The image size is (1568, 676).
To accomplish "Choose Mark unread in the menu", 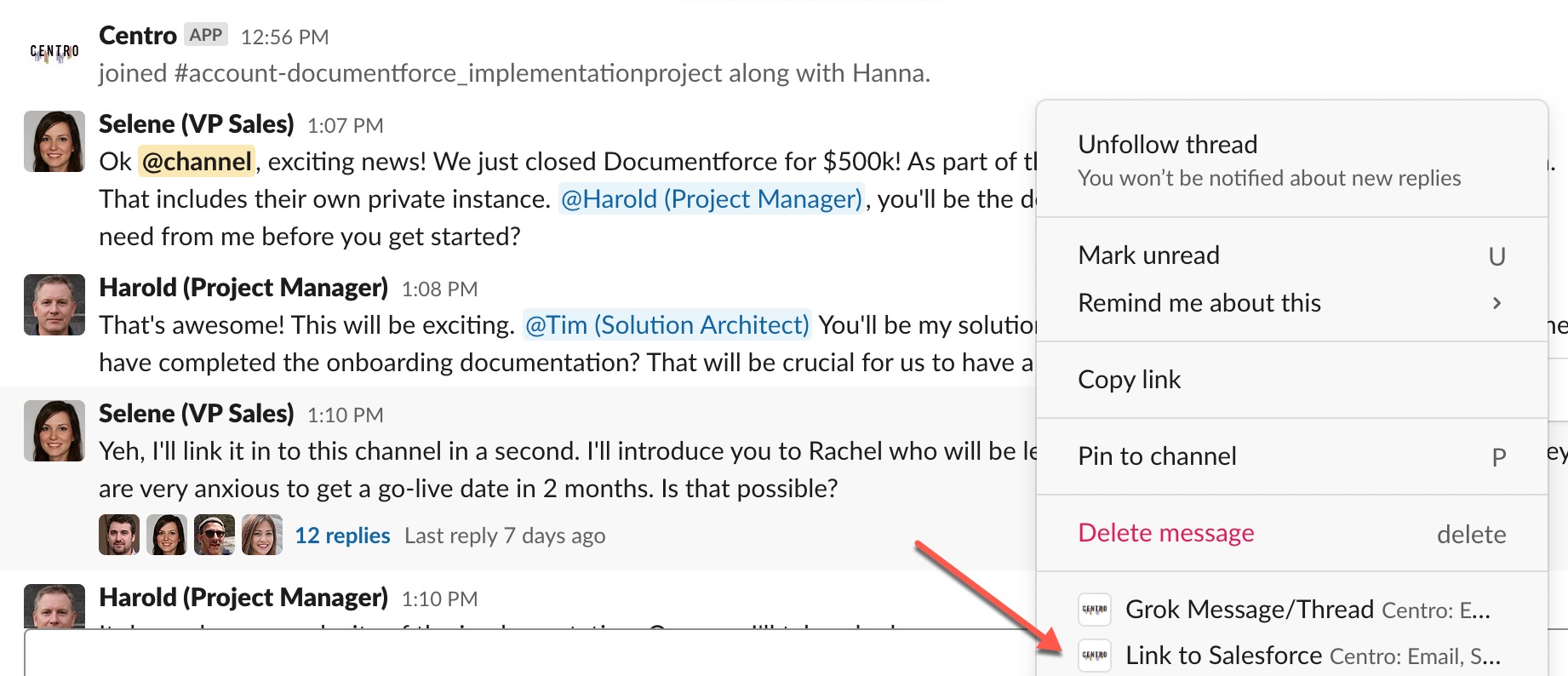I will coord(1148,255).
